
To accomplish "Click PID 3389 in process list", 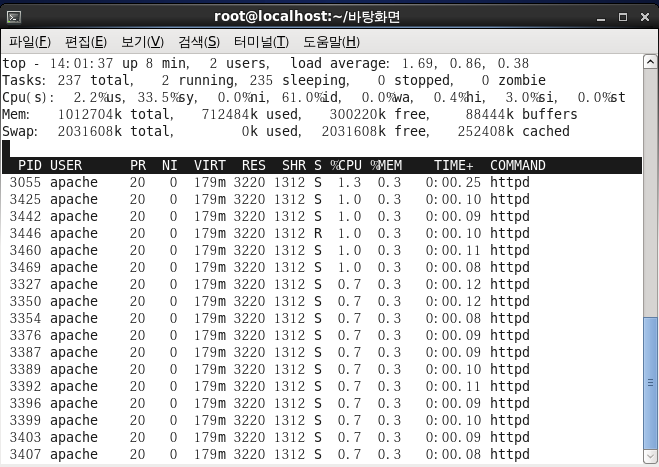I will 25,369.
